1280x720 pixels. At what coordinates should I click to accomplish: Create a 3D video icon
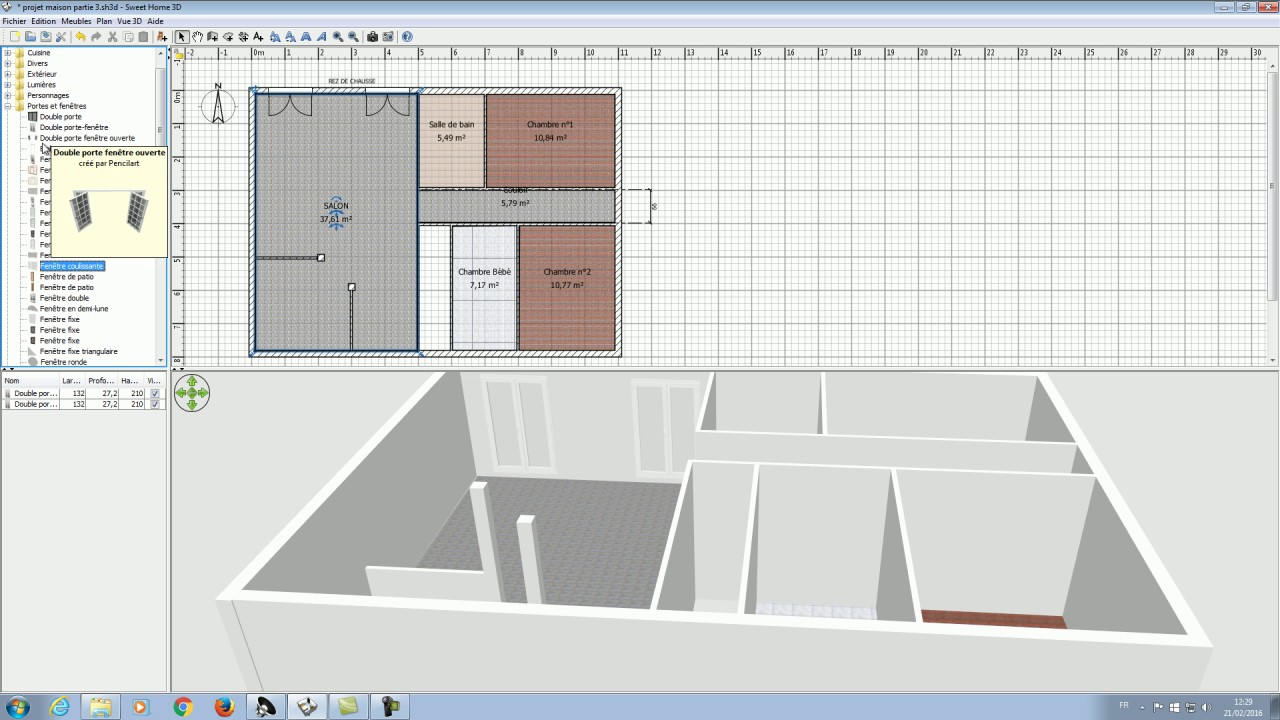point(388,37)
